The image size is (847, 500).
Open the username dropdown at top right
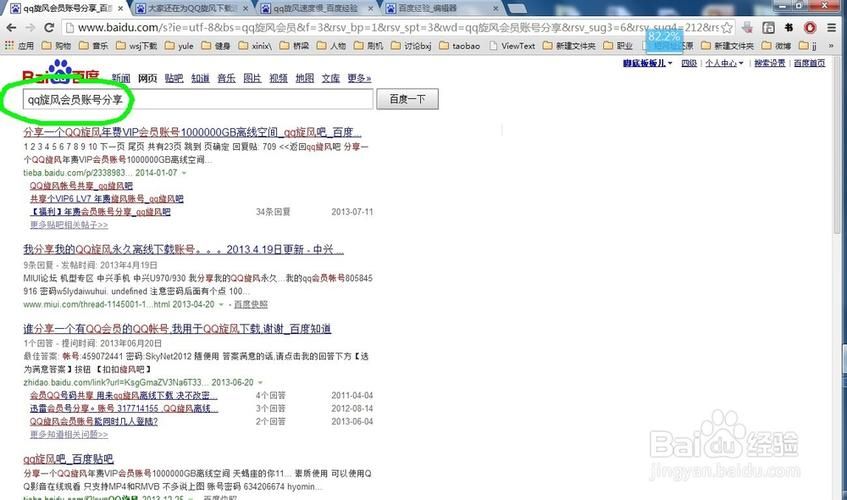[x=648, y=63]
